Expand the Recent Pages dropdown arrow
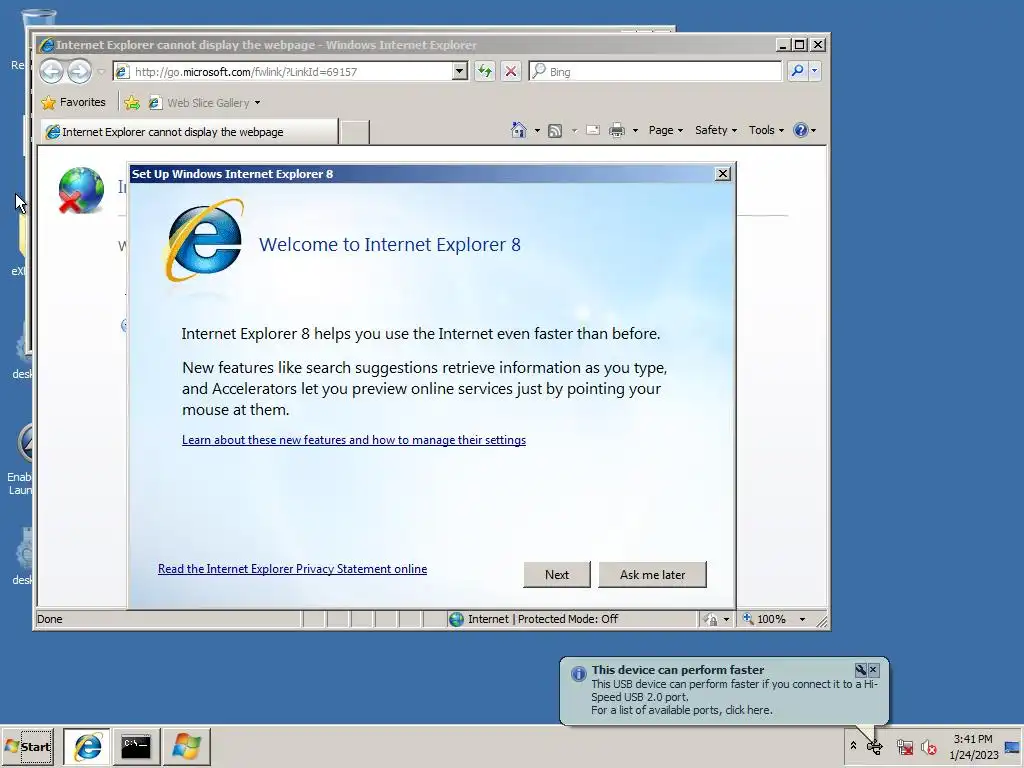Viewport: 1024px width, 768px height. (x=101, y=72)
